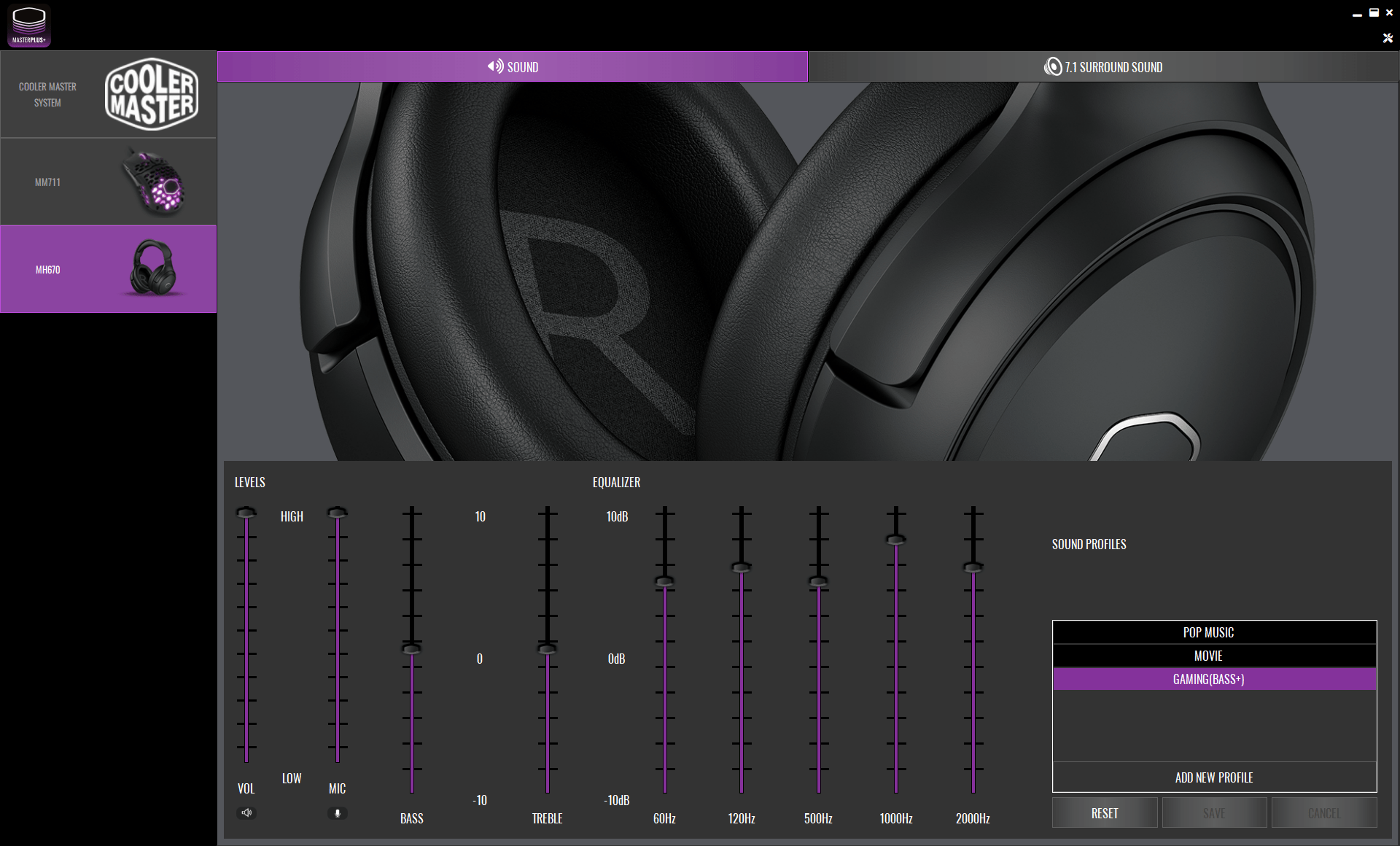1400x846 pixels.
Task: Mute the speaker volume icon
Action: [x=246, y=812]
